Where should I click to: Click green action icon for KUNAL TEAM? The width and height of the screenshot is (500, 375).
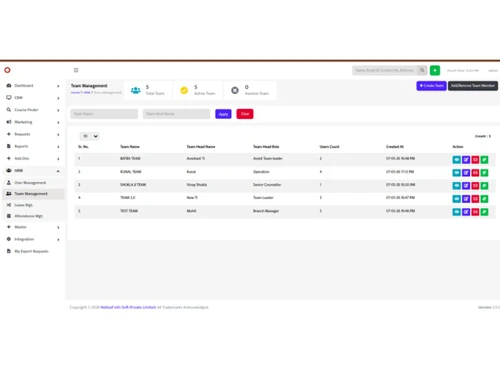point(484,173)
